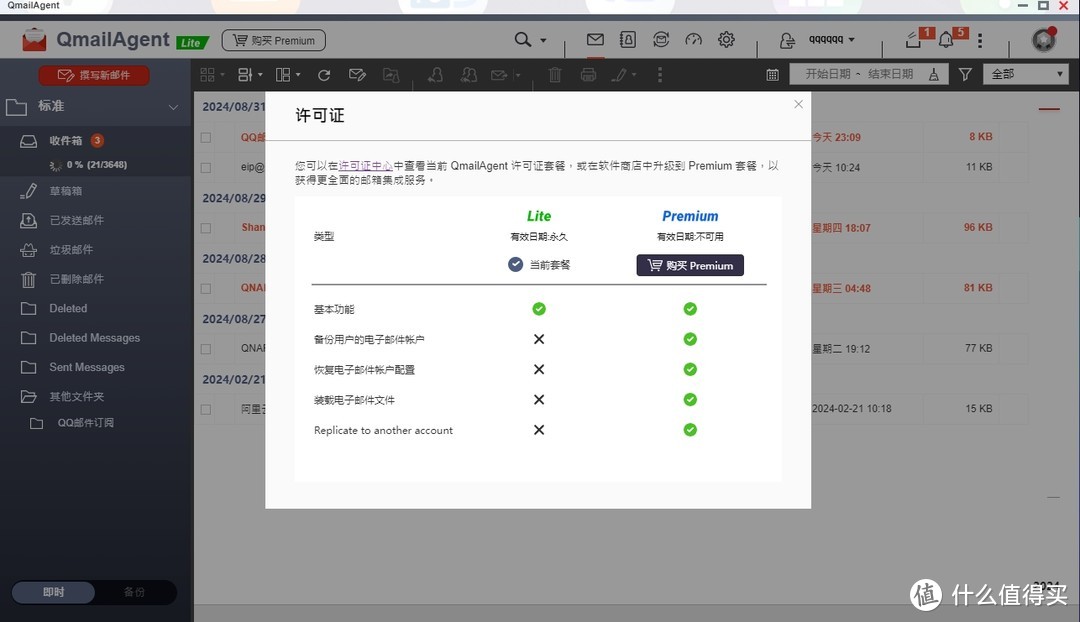The height and width of the screenshot is (622, 1080).
Task: Check the box for the QNAP 19:12 email
Action: click(205, 349)
